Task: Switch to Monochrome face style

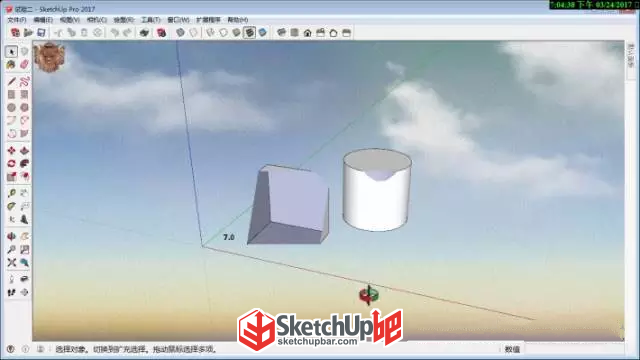Action: point(262,33)
